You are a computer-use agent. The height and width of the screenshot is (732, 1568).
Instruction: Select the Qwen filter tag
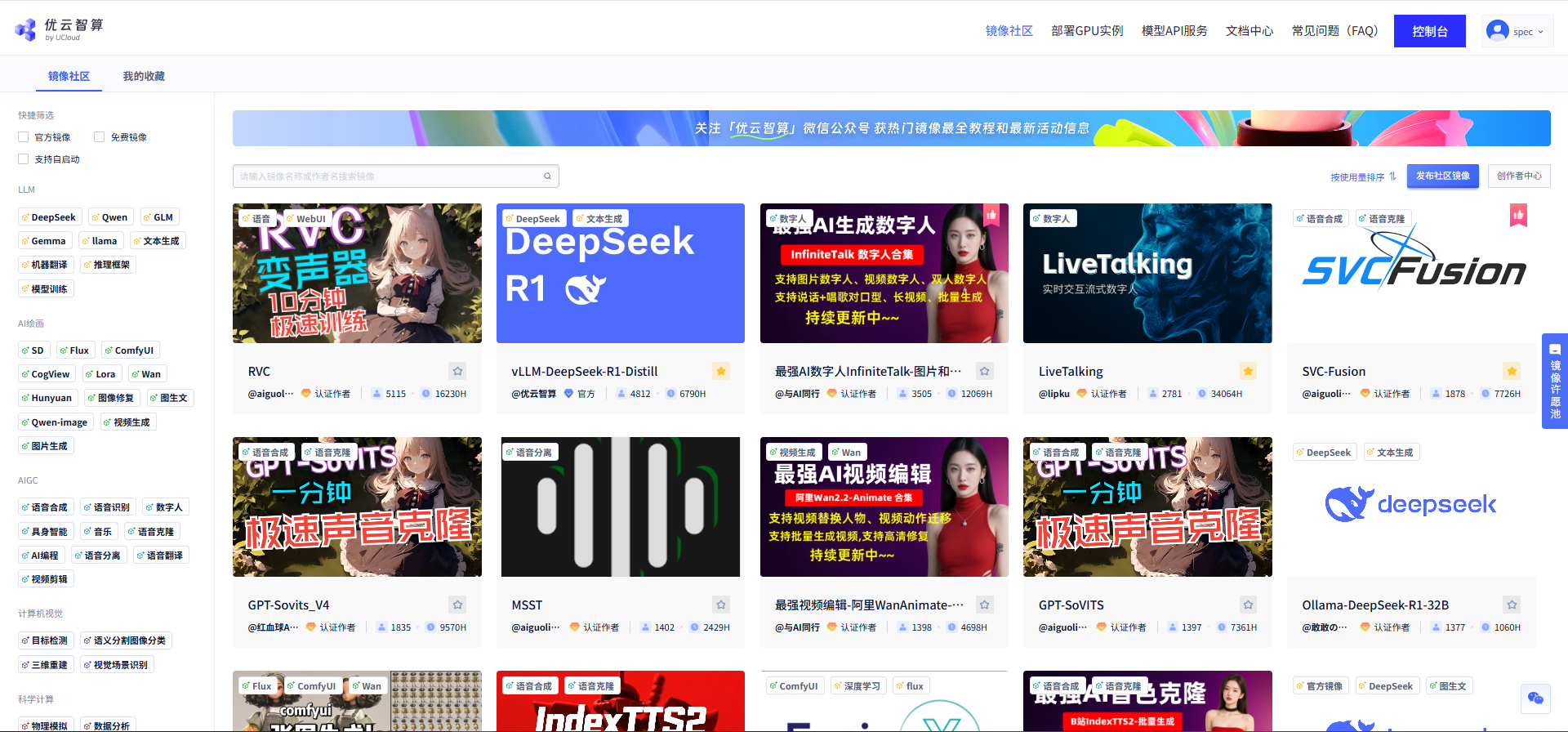tap(110, 217)
